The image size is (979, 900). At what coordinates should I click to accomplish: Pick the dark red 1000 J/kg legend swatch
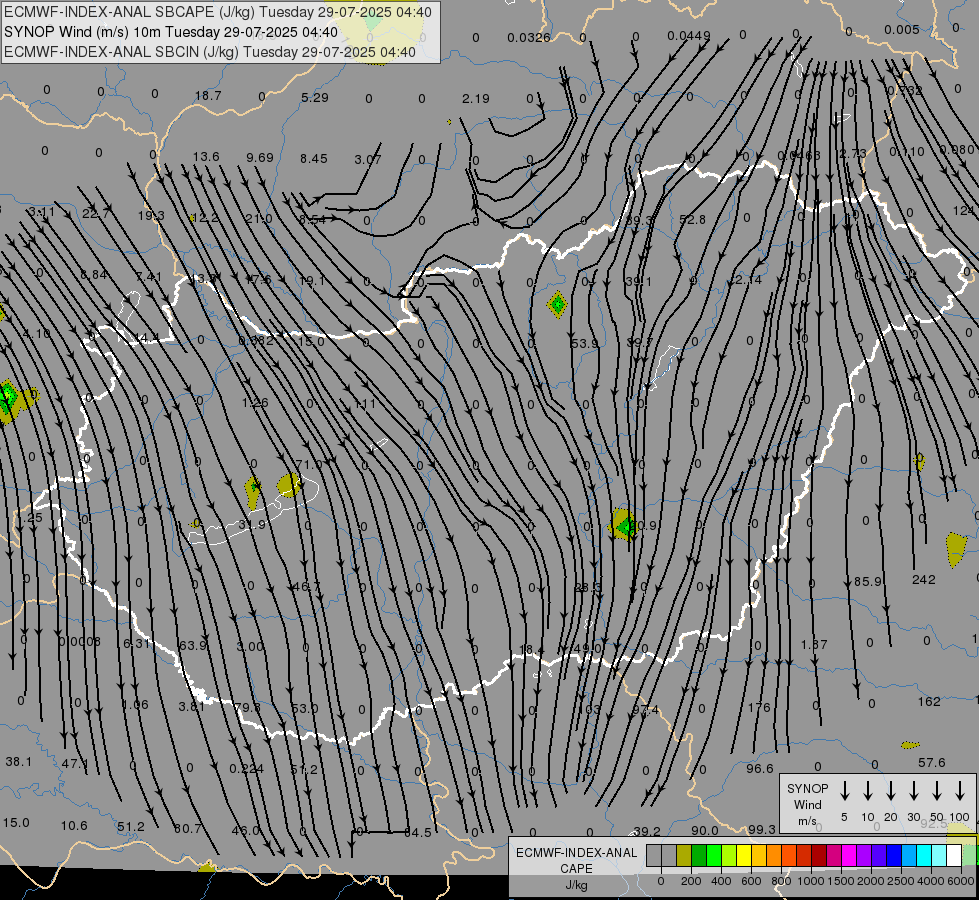819,855
